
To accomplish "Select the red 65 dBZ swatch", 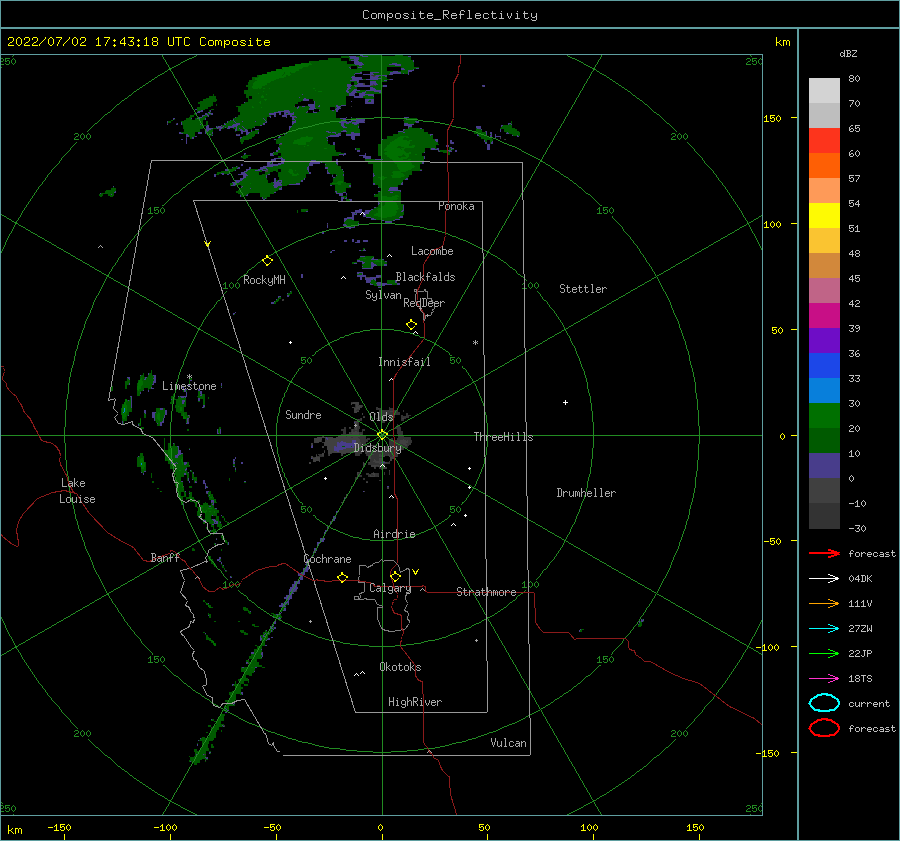I will (824, 141).
